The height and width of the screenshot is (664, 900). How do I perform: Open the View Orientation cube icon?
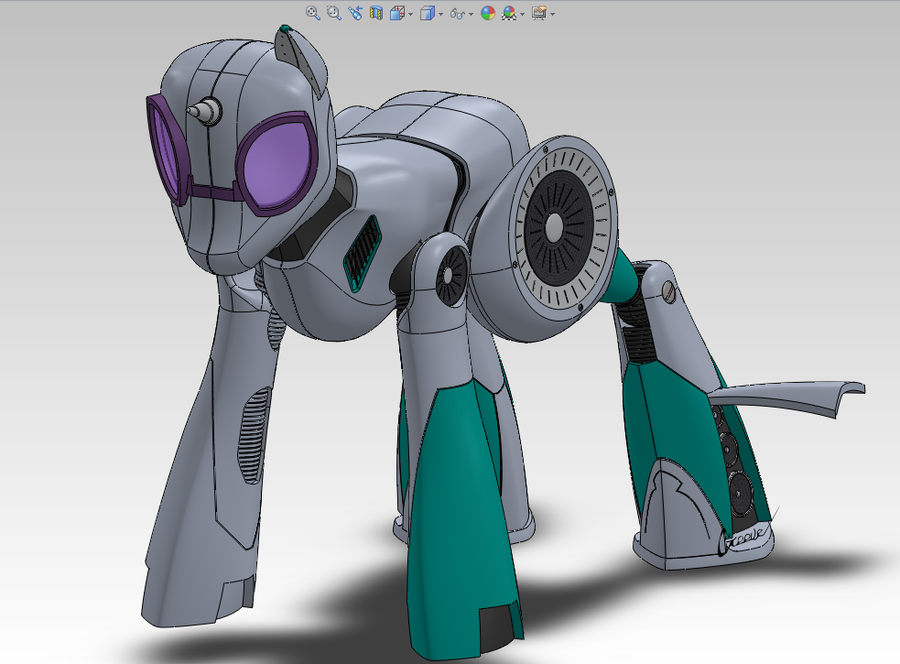397,13
